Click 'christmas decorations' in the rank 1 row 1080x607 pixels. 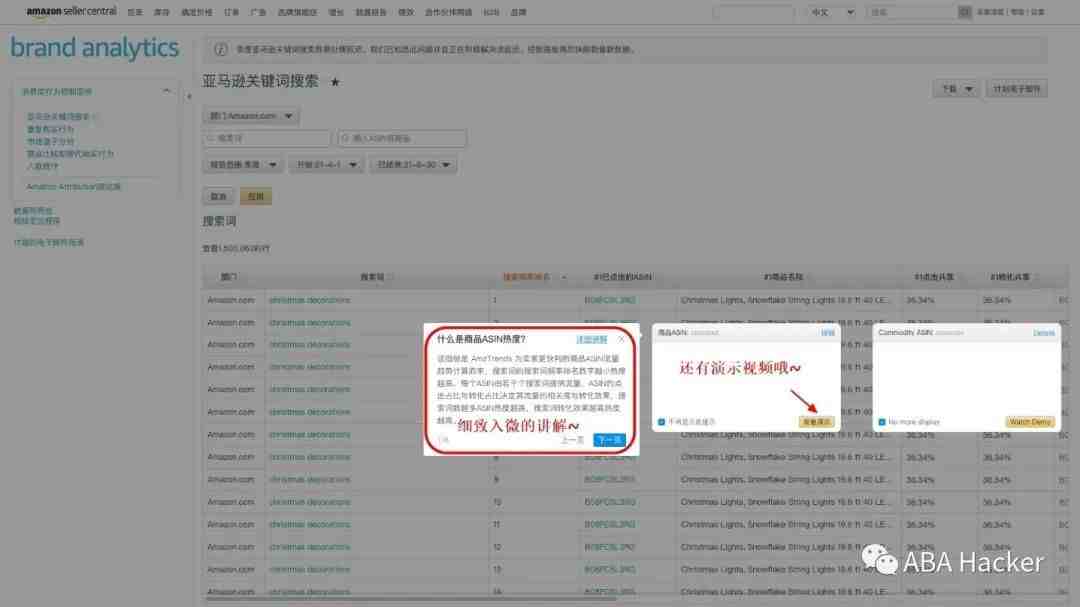309,300
